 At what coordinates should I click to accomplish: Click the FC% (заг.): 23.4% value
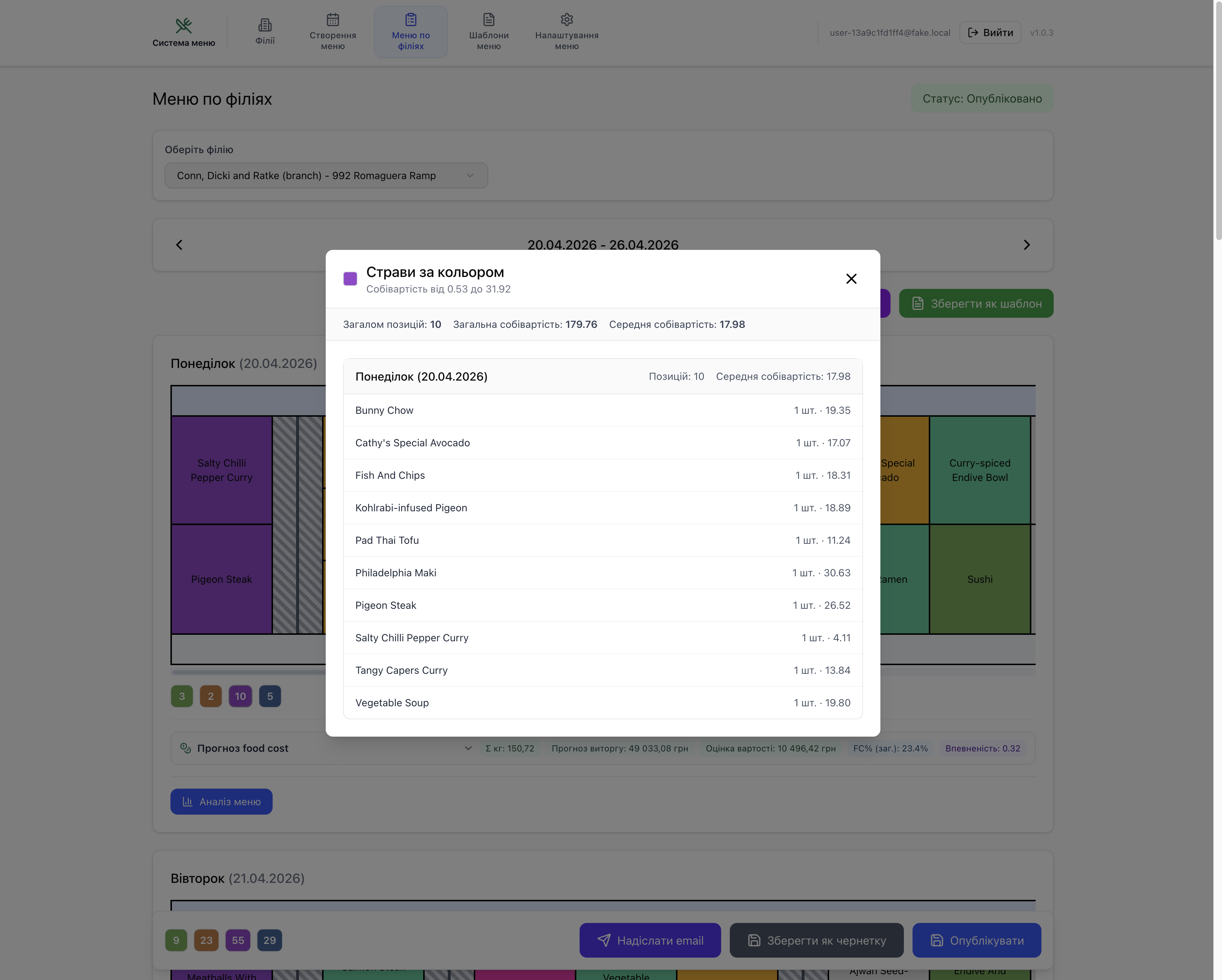[x=890, y=748]
